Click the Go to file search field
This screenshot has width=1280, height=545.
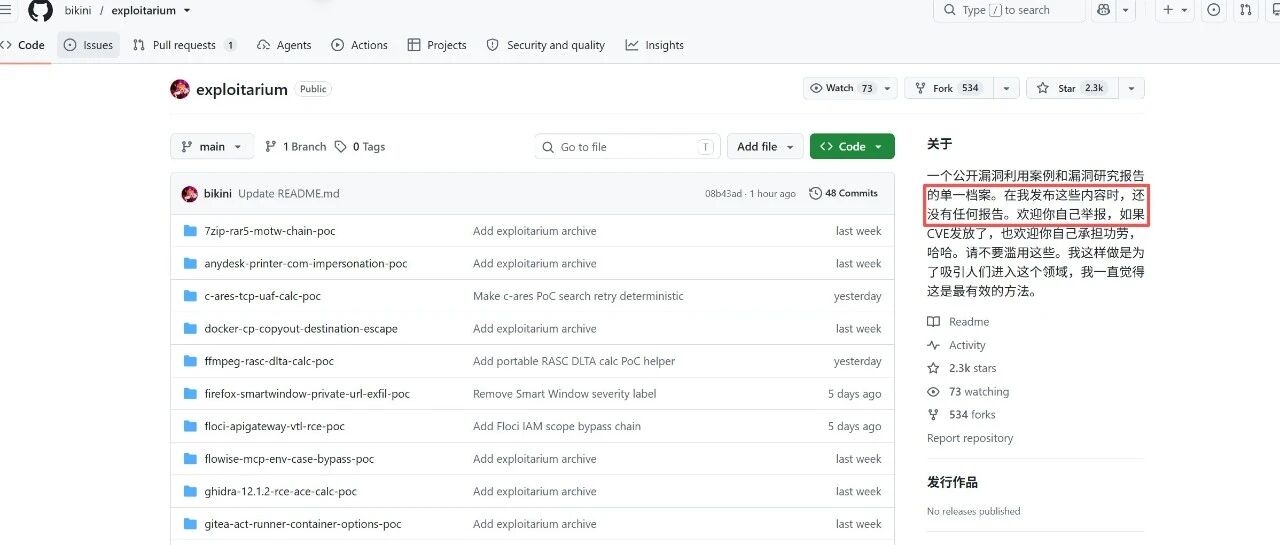coord(627,146)
